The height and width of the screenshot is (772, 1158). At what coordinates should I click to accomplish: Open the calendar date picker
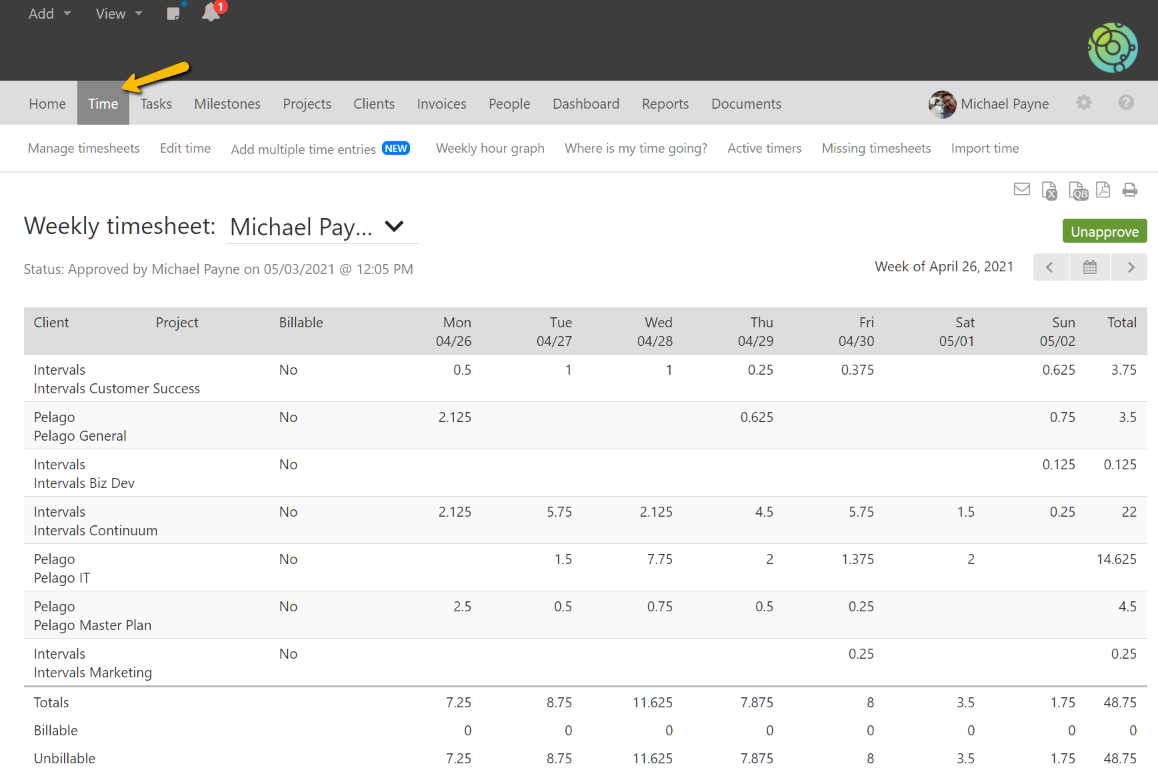coord(1090,267)
